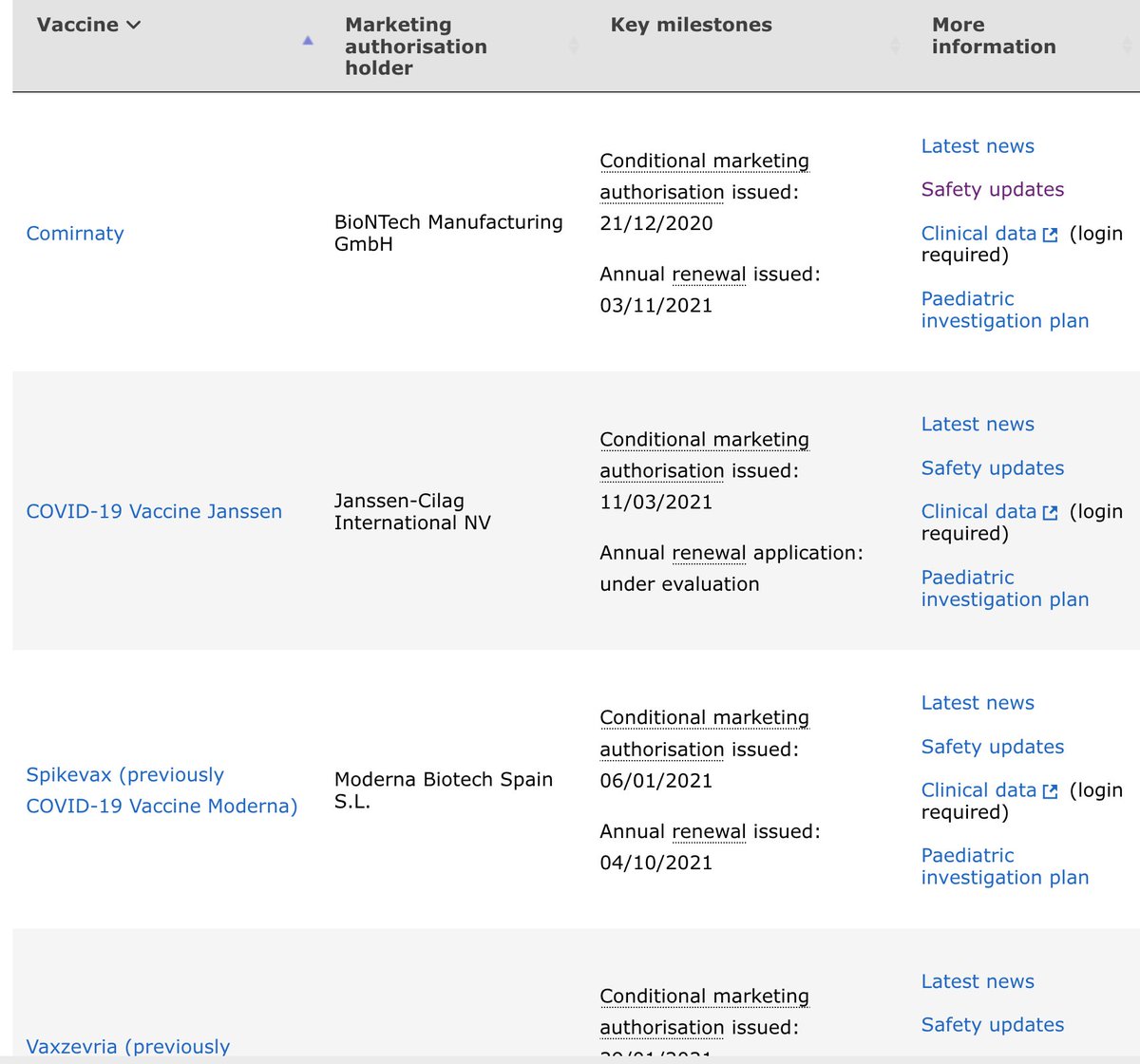Viewport: 1140px width, 1064px height.
Task: Open Paediatric investigation plan for Spikevax
Action: tap(1005, 866)
